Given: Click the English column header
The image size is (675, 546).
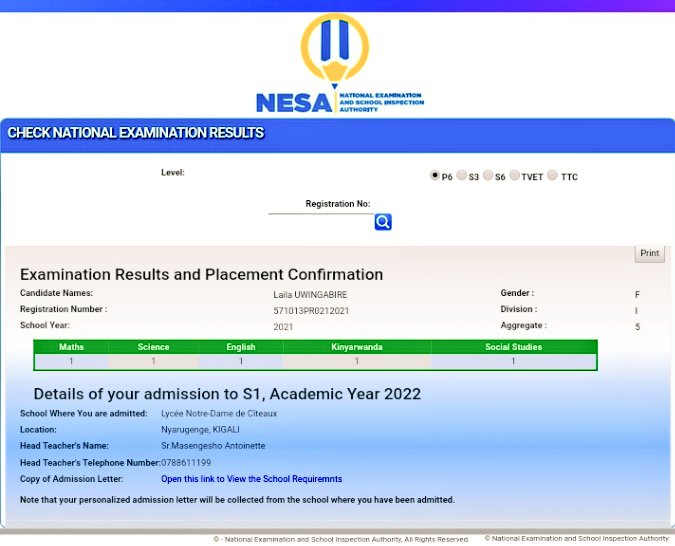Looking at the screenshot, I should pos(241,347).
